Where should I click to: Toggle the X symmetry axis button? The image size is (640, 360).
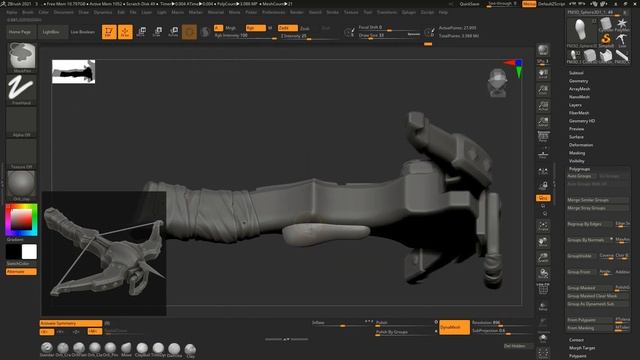[47, 332]
